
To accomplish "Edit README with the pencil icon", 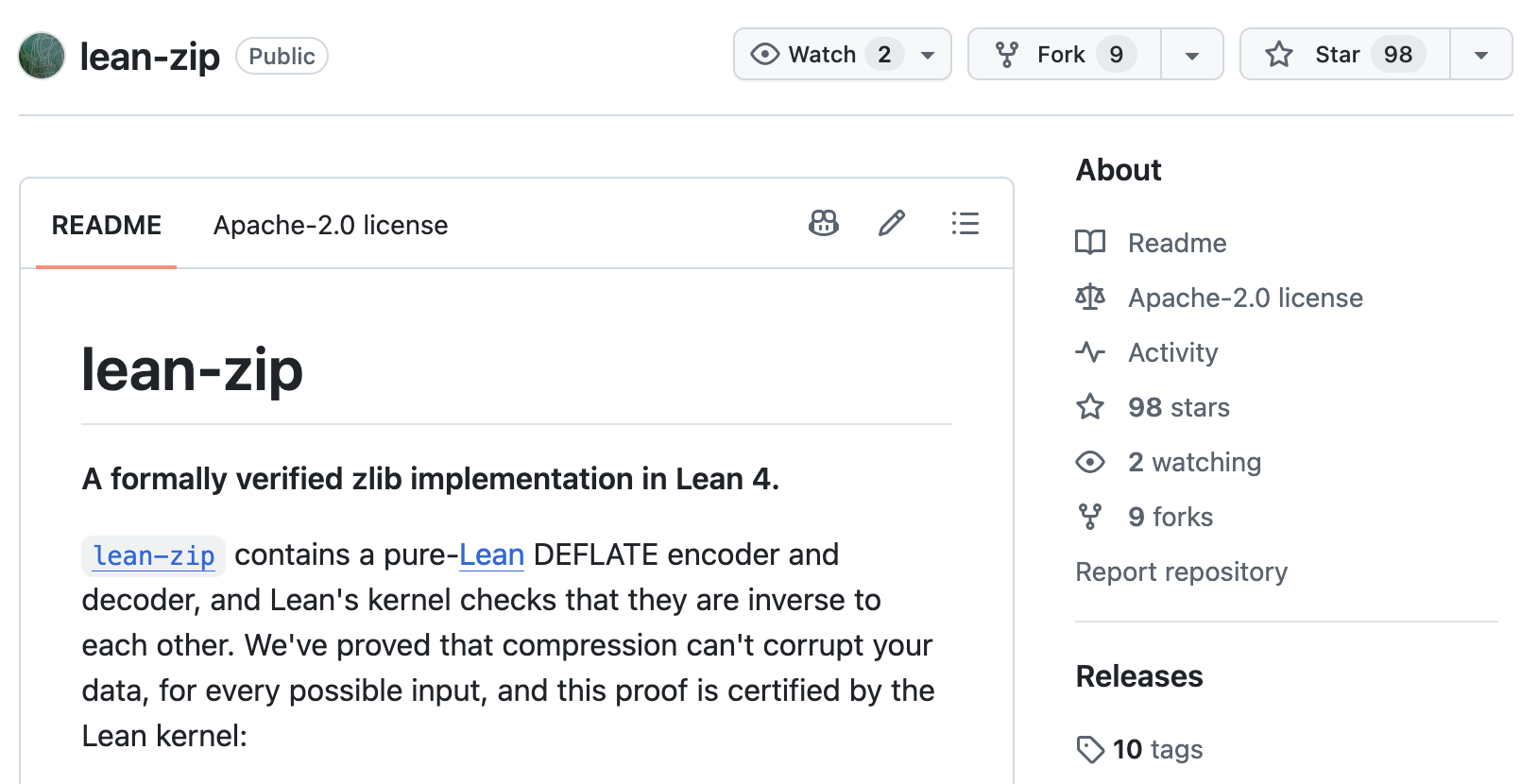I will click(892, 223).
